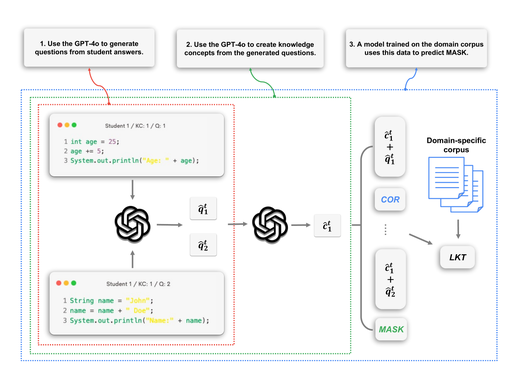Click the yellow dot in the Q: 1 code window
The height and width of the screenshot is (390, 520).
point(67,125)
